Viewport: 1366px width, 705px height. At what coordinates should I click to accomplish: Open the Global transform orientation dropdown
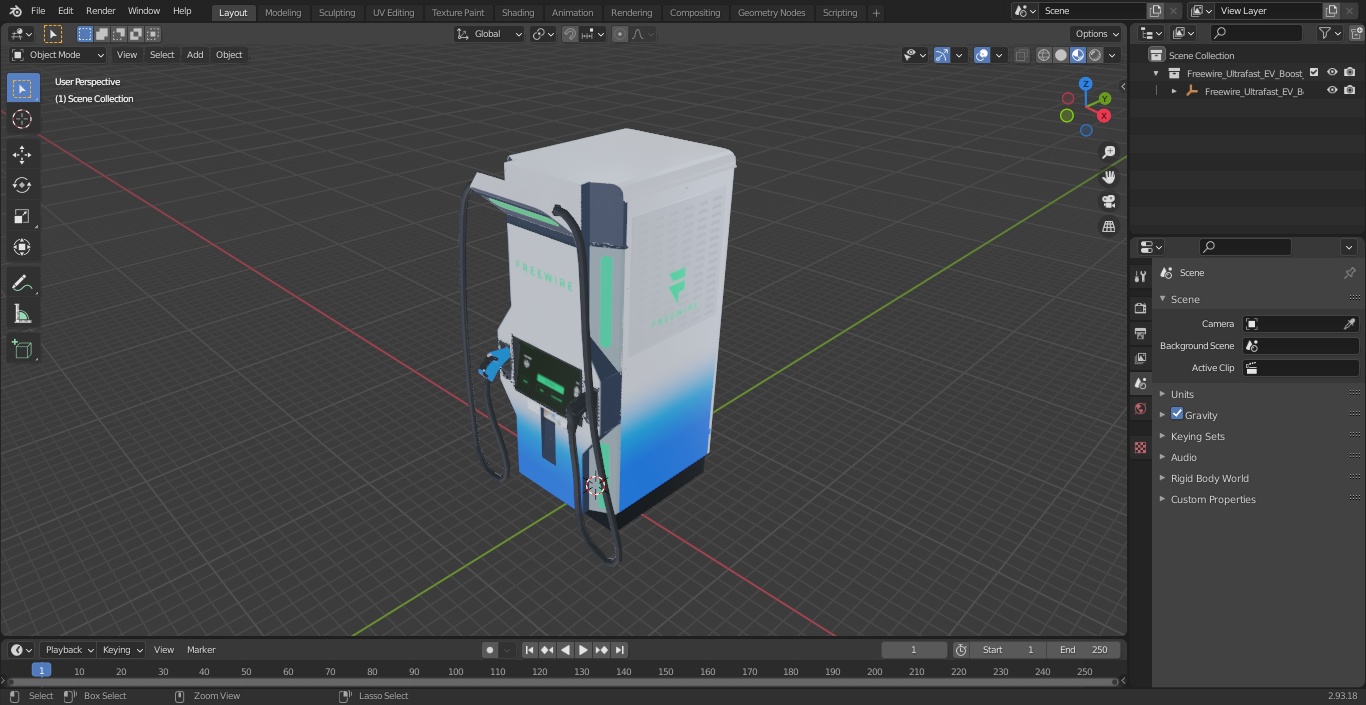[x=490, y=34]
